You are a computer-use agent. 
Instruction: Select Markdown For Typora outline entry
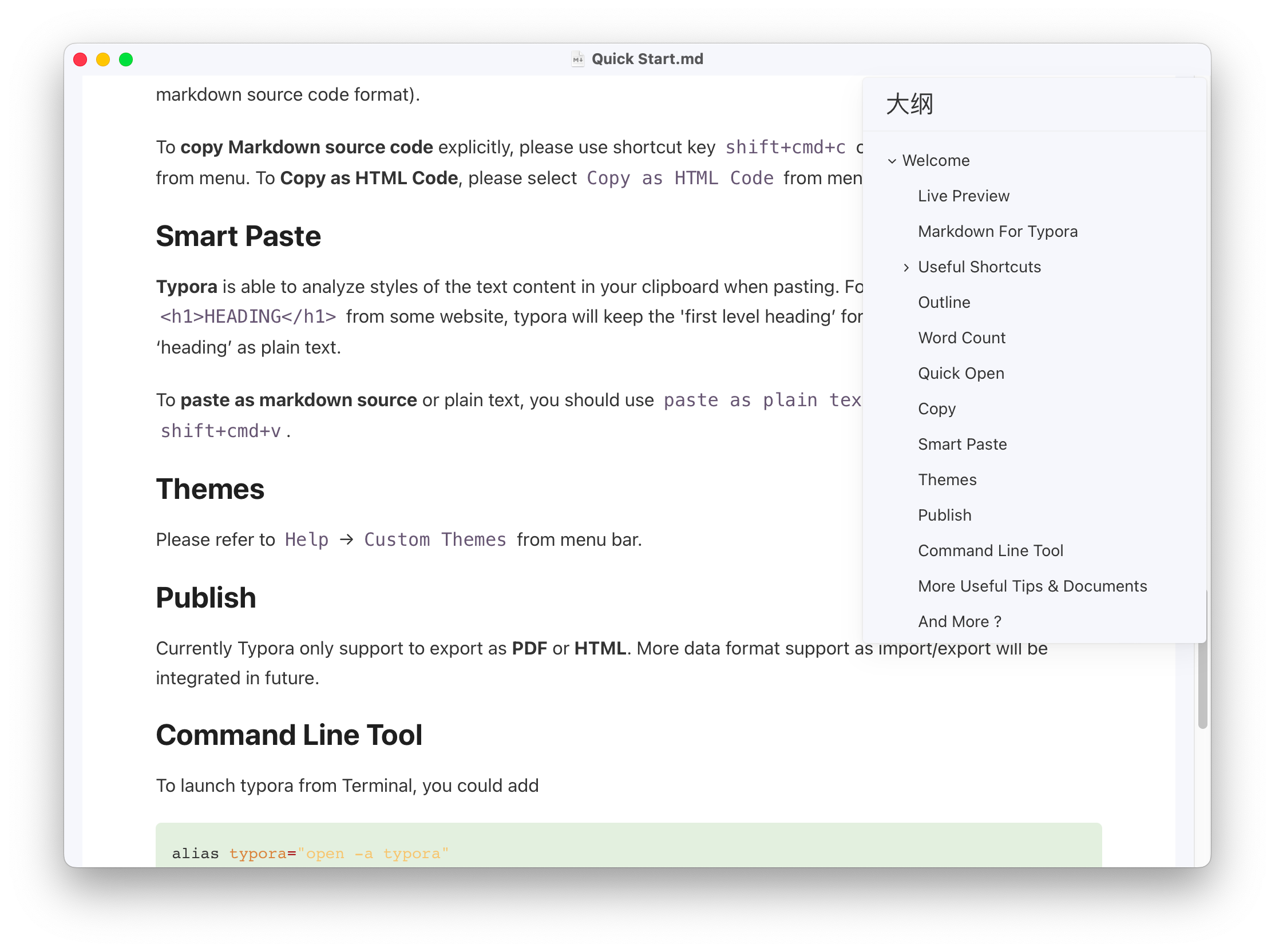pos(997,232)
